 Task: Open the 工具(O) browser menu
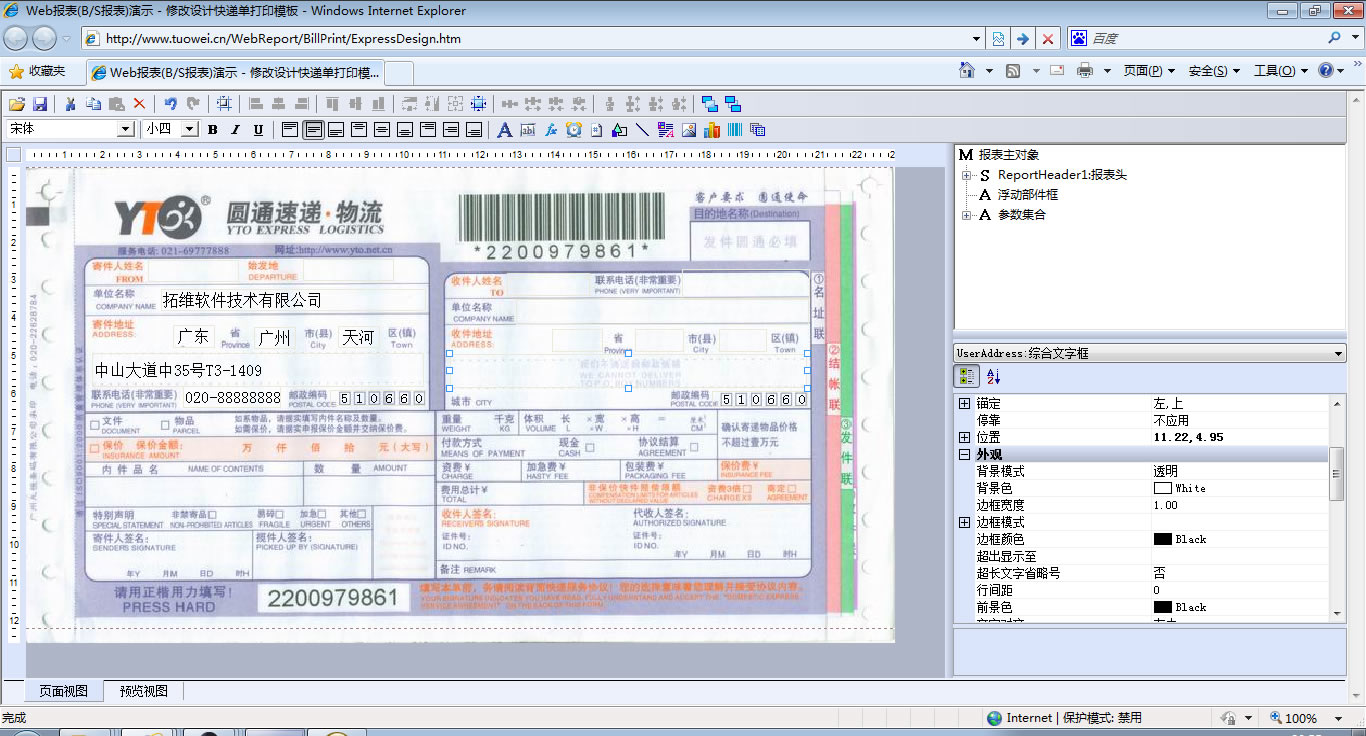pos(1274,71)
